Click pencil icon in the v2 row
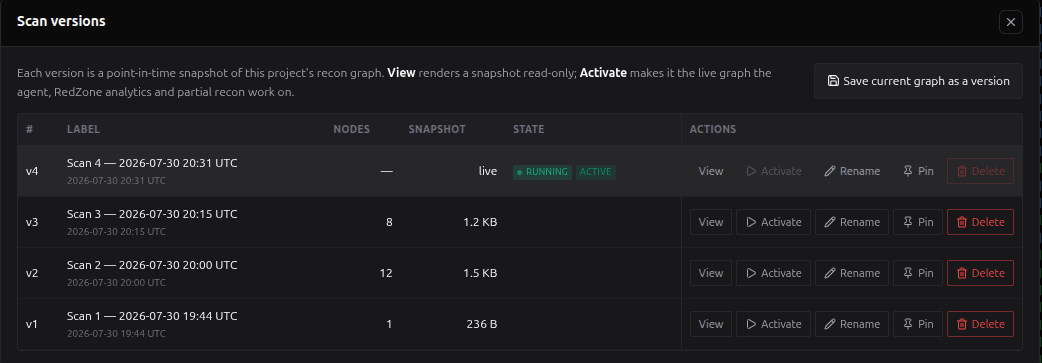Viewport: 1042px width, 363px height. tap(829, 273)
